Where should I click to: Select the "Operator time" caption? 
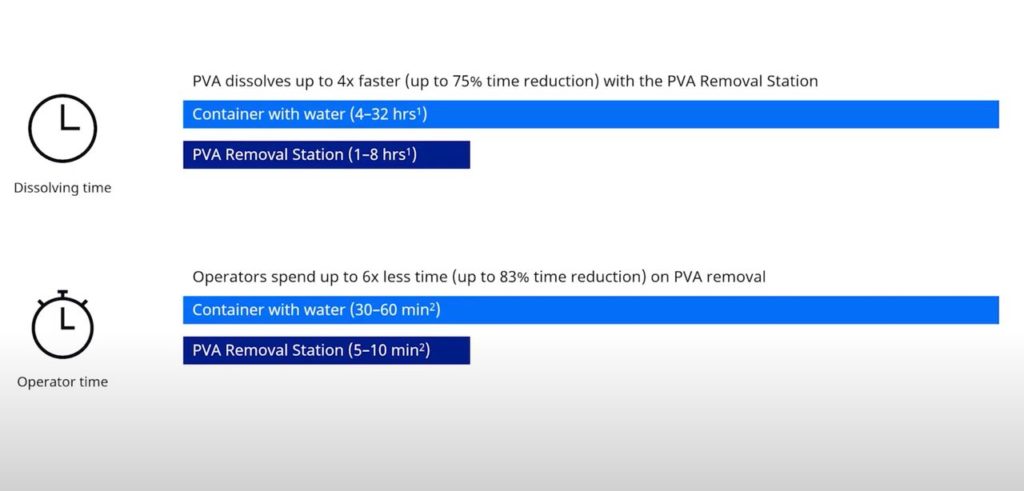pyautogui.click(x=62, y=382)
